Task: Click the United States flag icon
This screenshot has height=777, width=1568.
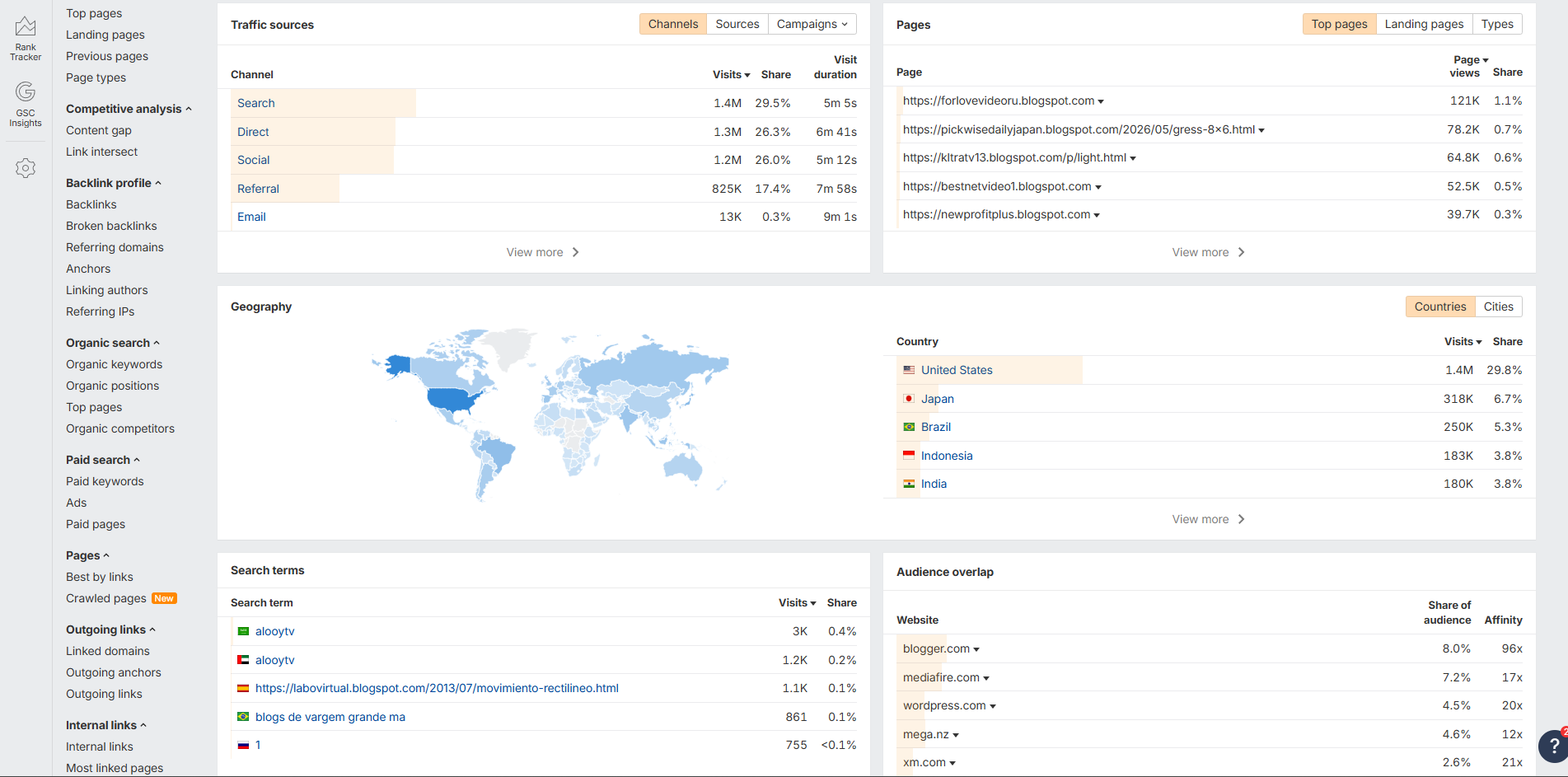Action: coord(909,370)
